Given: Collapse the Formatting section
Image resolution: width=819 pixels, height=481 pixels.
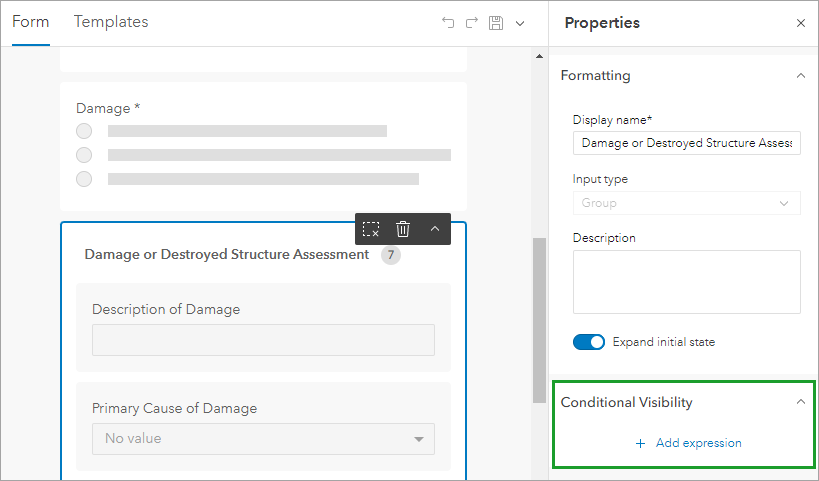Looking at the screenshot, I should (801, 76).
